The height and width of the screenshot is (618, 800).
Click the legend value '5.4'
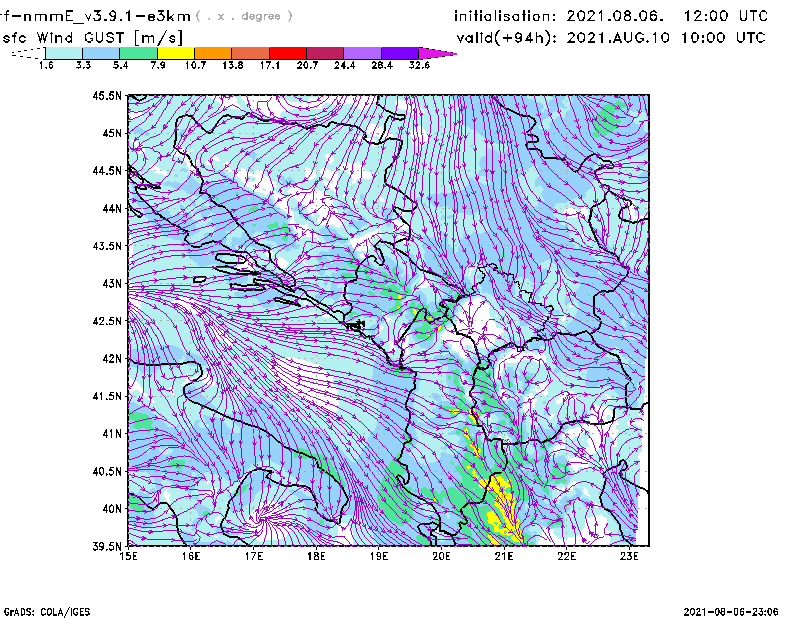[120, 65]
